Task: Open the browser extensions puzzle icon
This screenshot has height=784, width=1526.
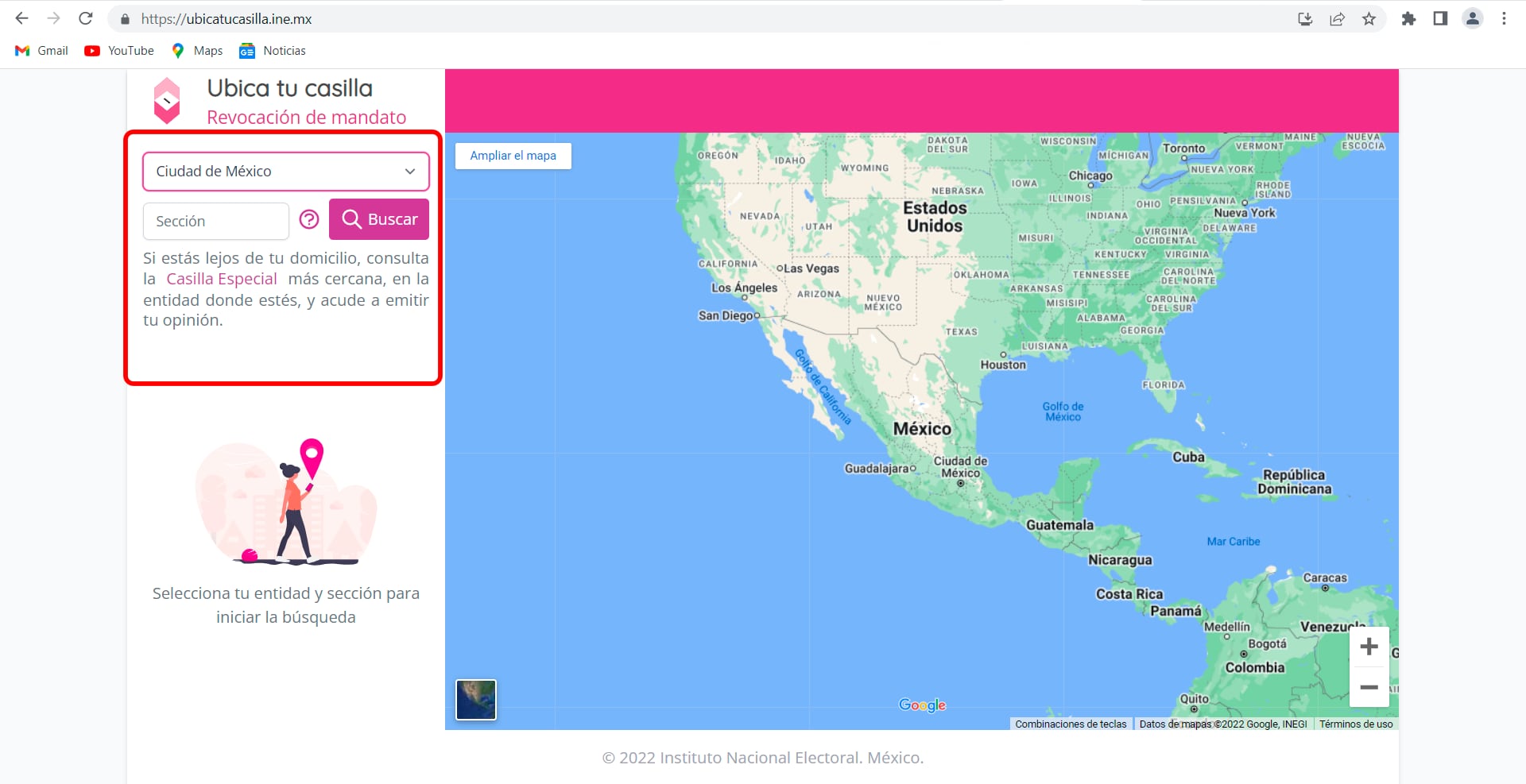Action: point(1408,19)
